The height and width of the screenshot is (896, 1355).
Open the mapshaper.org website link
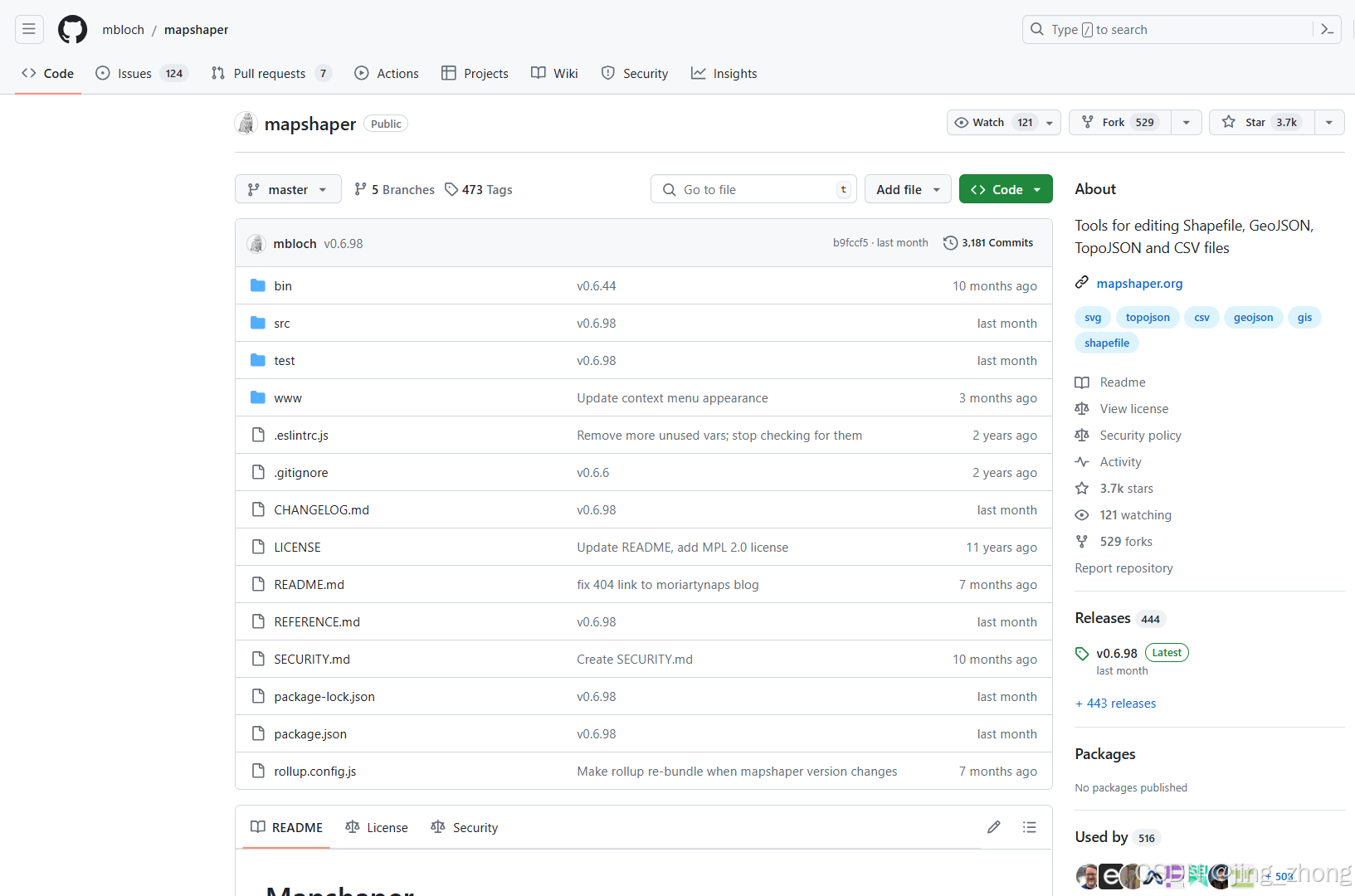[1139, 284]
